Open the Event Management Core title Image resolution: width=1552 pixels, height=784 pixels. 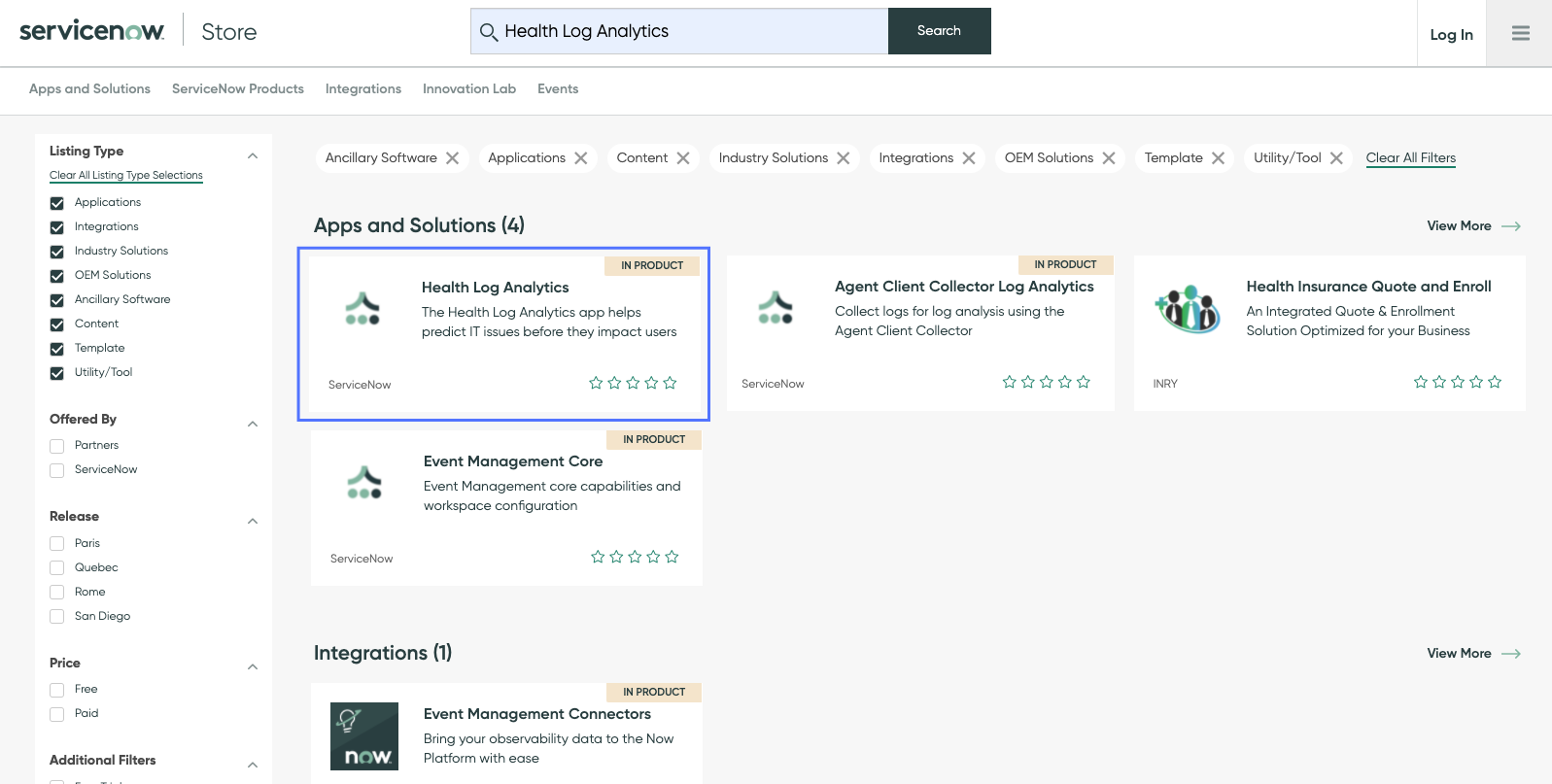(513, 461)
